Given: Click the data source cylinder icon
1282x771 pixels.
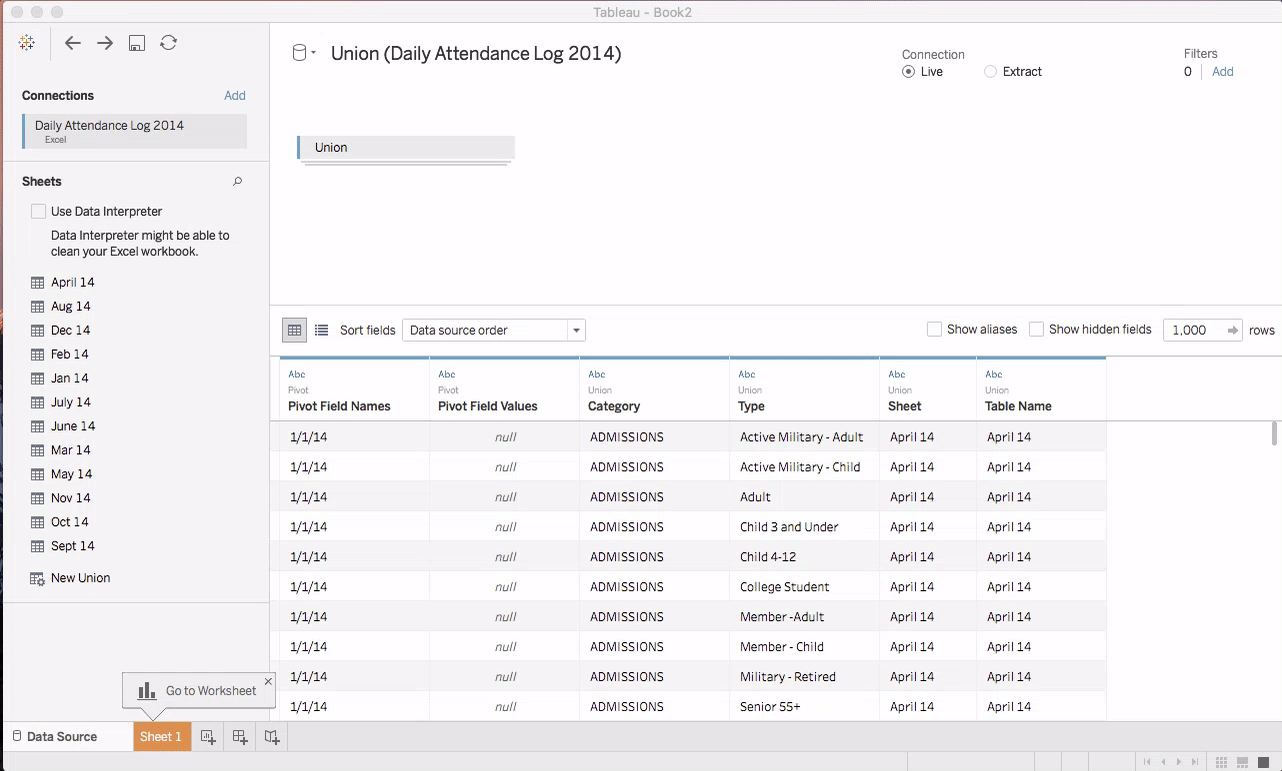Looking at the screenshot, I should pyautogui.click(x=299, y=54).
